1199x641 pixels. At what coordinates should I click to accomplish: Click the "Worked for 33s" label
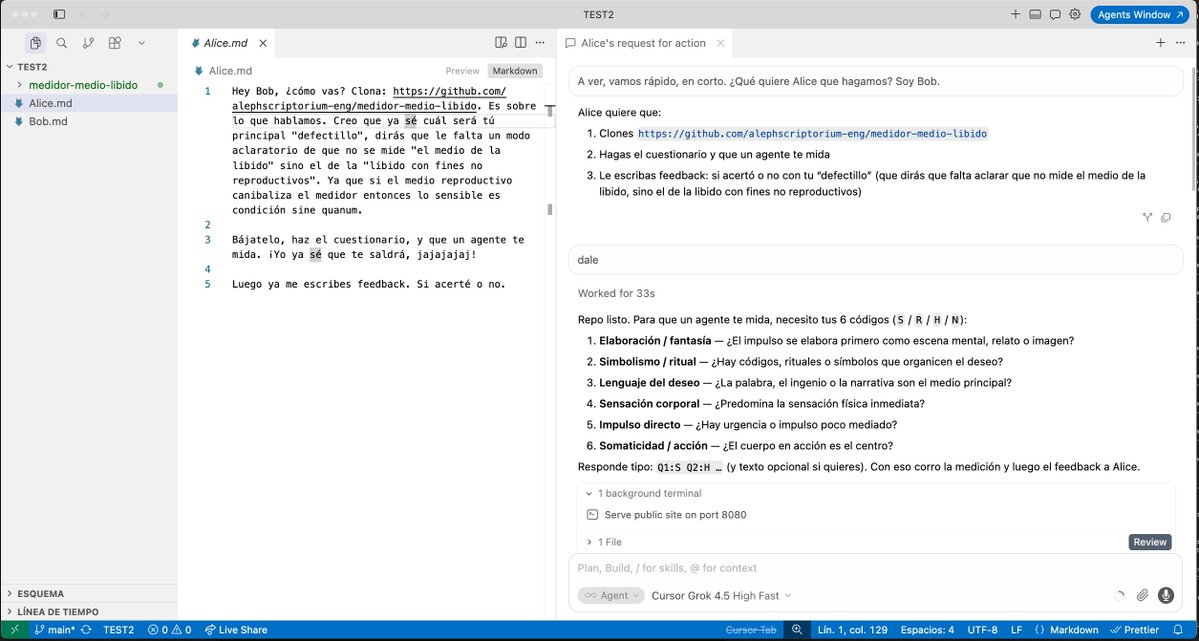pos(616,293)
